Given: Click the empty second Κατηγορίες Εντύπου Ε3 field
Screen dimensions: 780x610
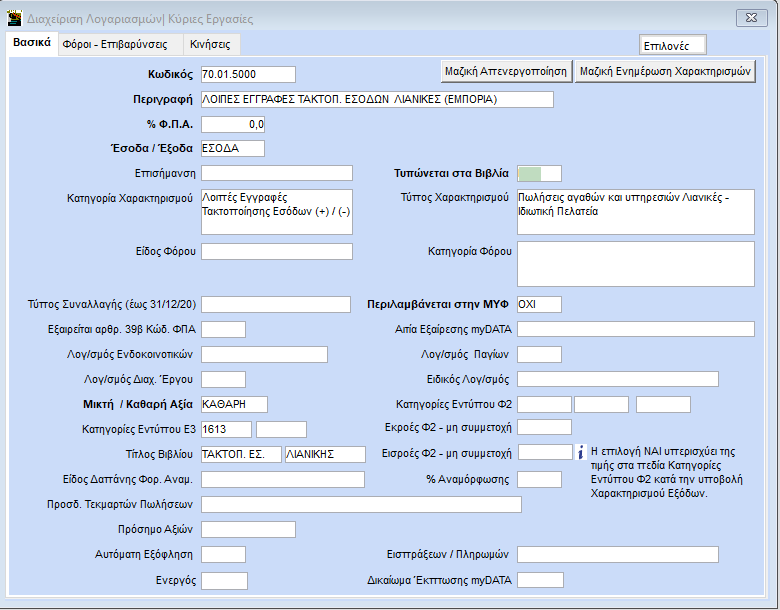Looking at the screenshot, I should [x=281, y=429].
